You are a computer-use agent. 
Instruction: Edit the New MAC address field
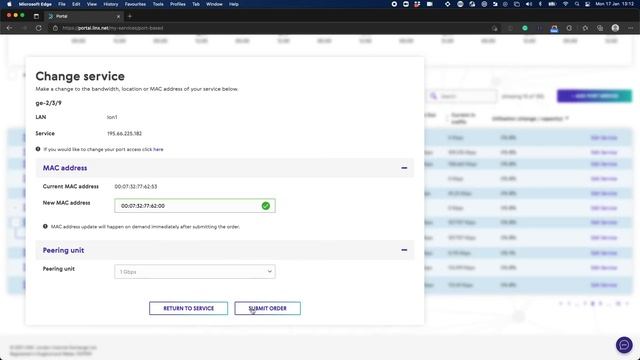tap(195, 206)
